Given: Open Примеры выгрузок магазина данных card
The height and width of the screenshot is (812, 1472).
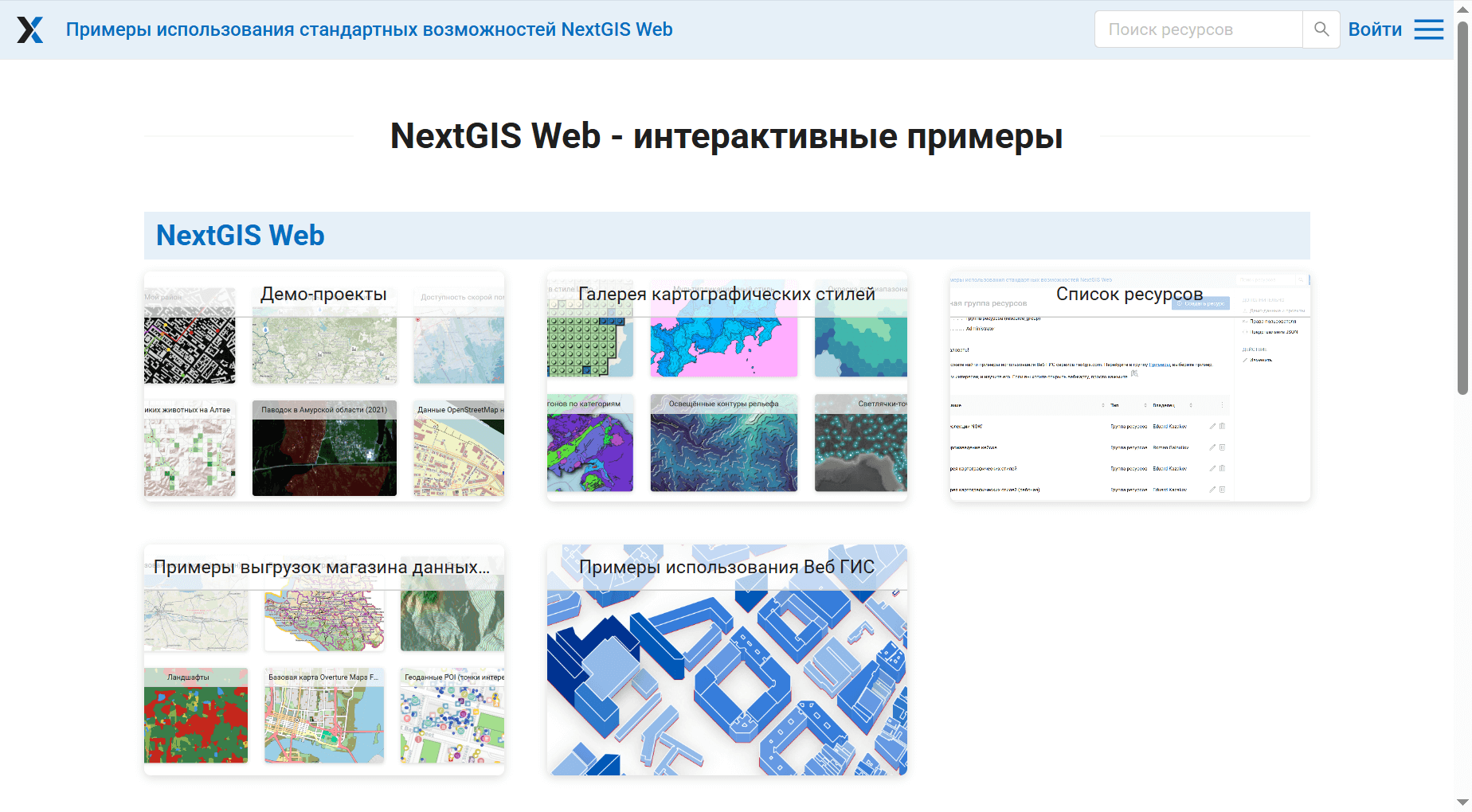Looking at the screenshot, I should tap(322, 568).
